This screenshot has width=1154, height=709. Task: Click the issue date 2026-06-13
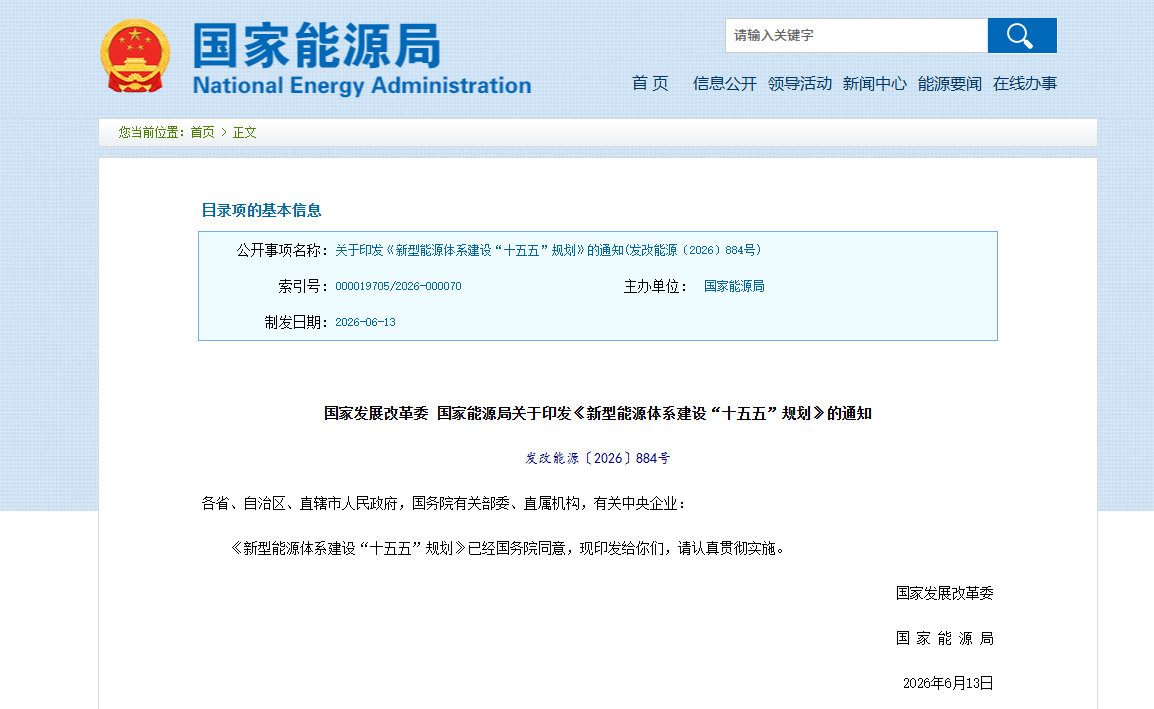pos(365,322)
